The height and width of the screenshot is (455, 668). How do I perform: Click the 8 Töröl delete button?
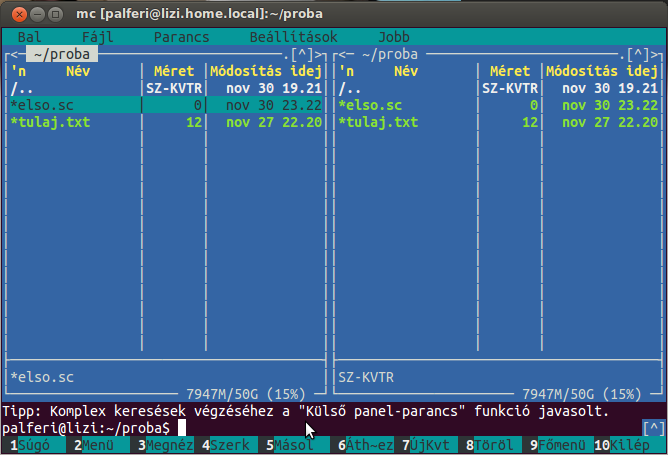(x=496, y=445)
